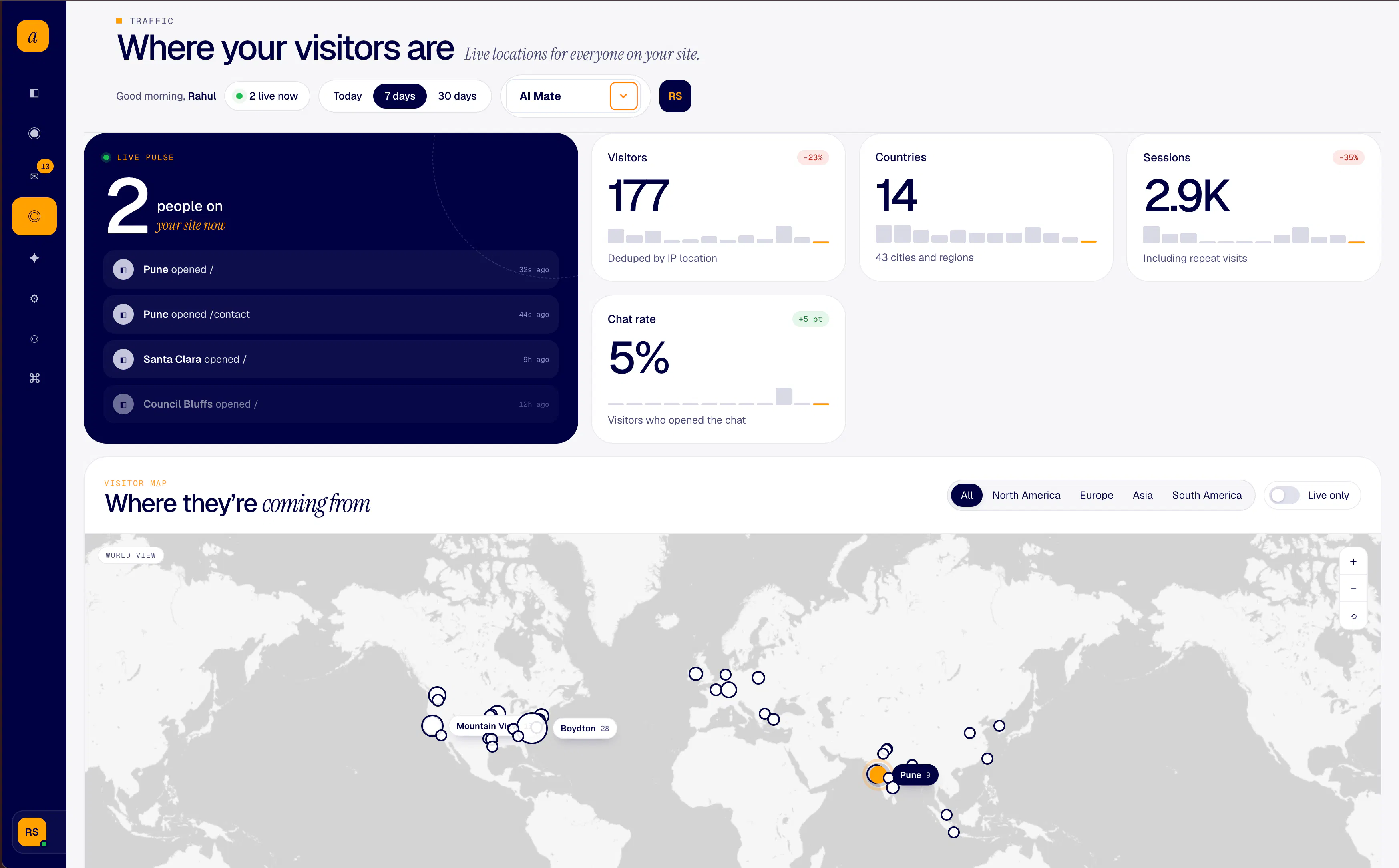Image resolution: width=1399 pixels, height=868 pixels.
Task: Filter map to All regions
Action: click(967, 495)
